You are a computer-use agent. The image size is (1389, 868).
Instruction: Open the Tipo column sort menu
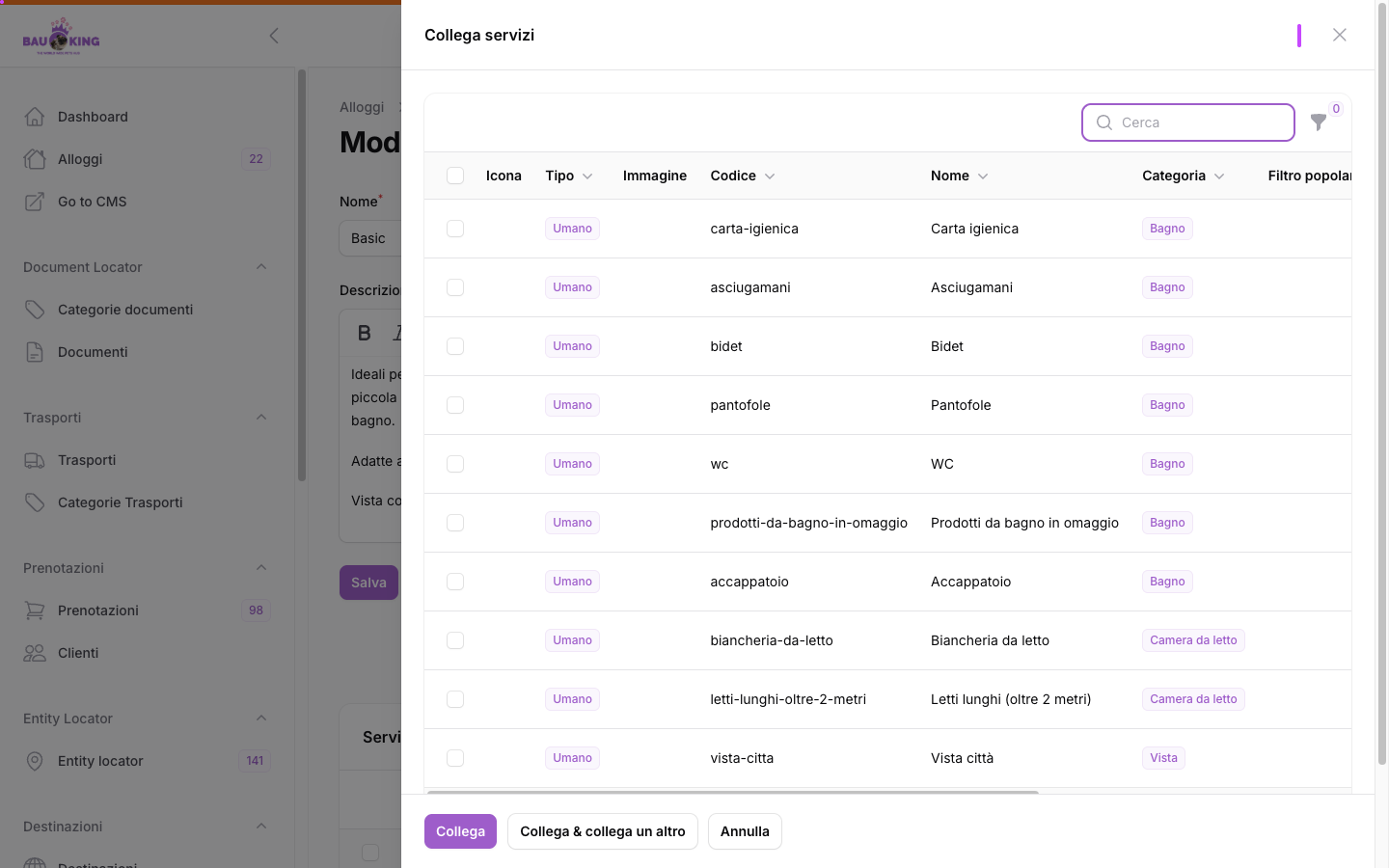(587, 176)
